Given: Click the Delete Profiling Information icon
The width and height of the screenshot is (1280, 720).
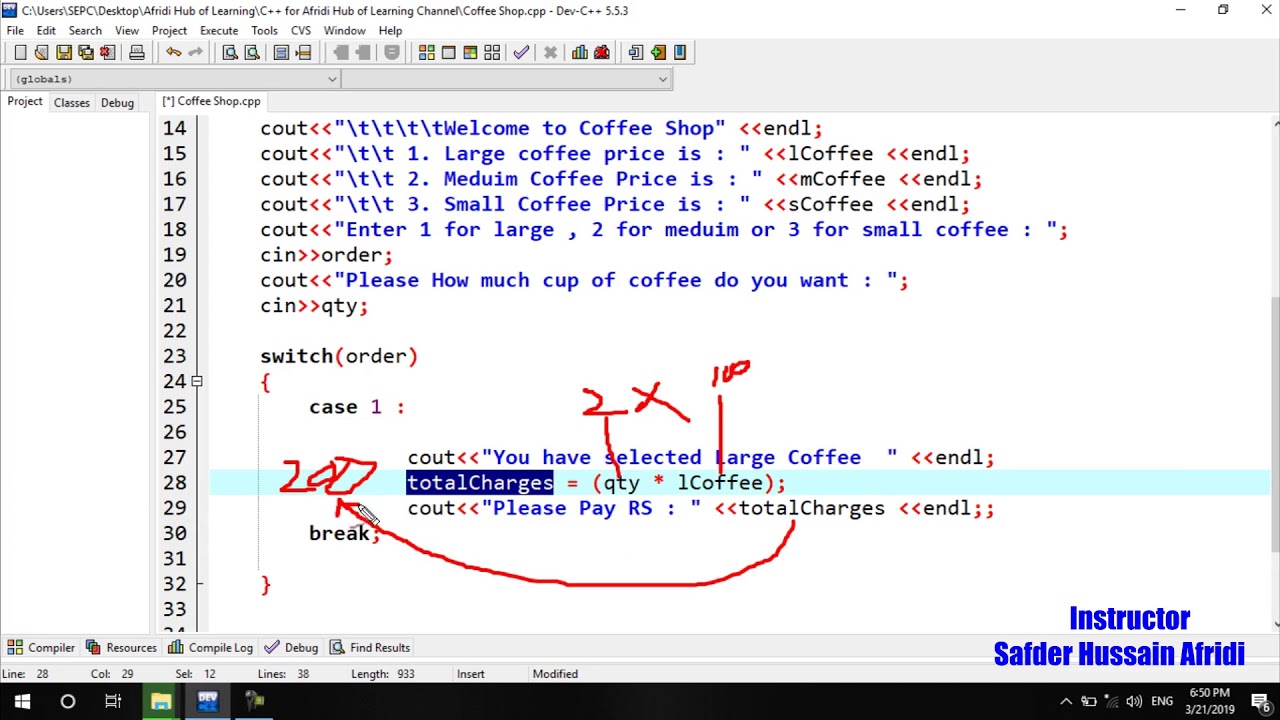Looking at the screenshot, I should coord(602,52).
